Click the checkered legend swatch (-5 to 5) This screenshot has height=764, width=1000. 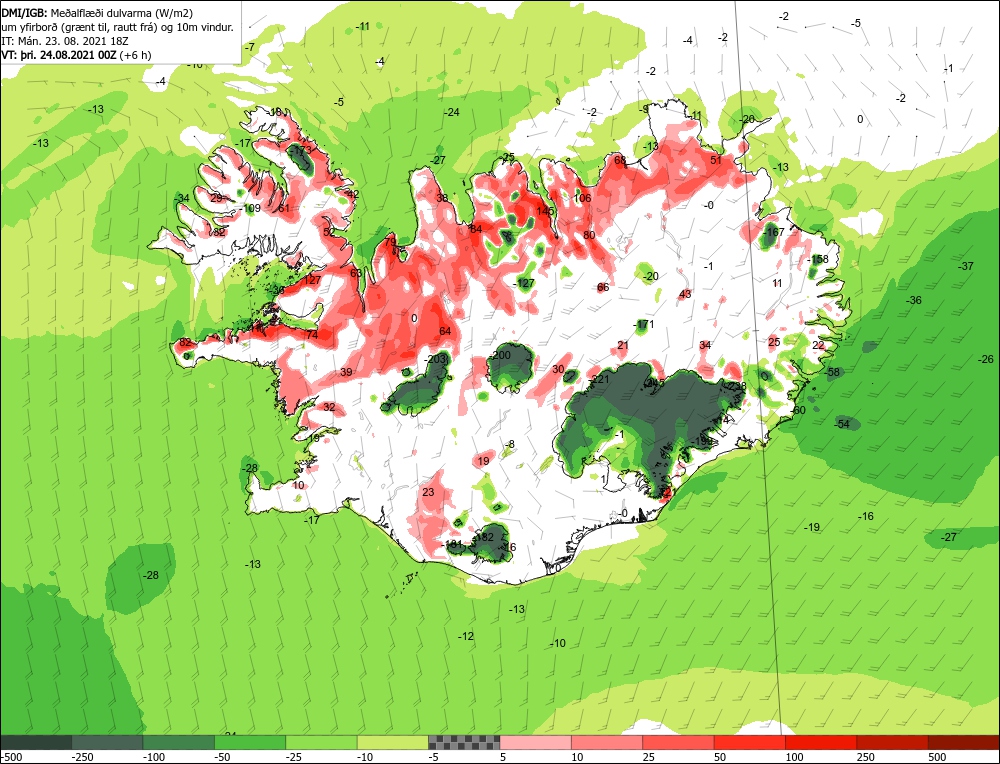click(x=464, y=742)
